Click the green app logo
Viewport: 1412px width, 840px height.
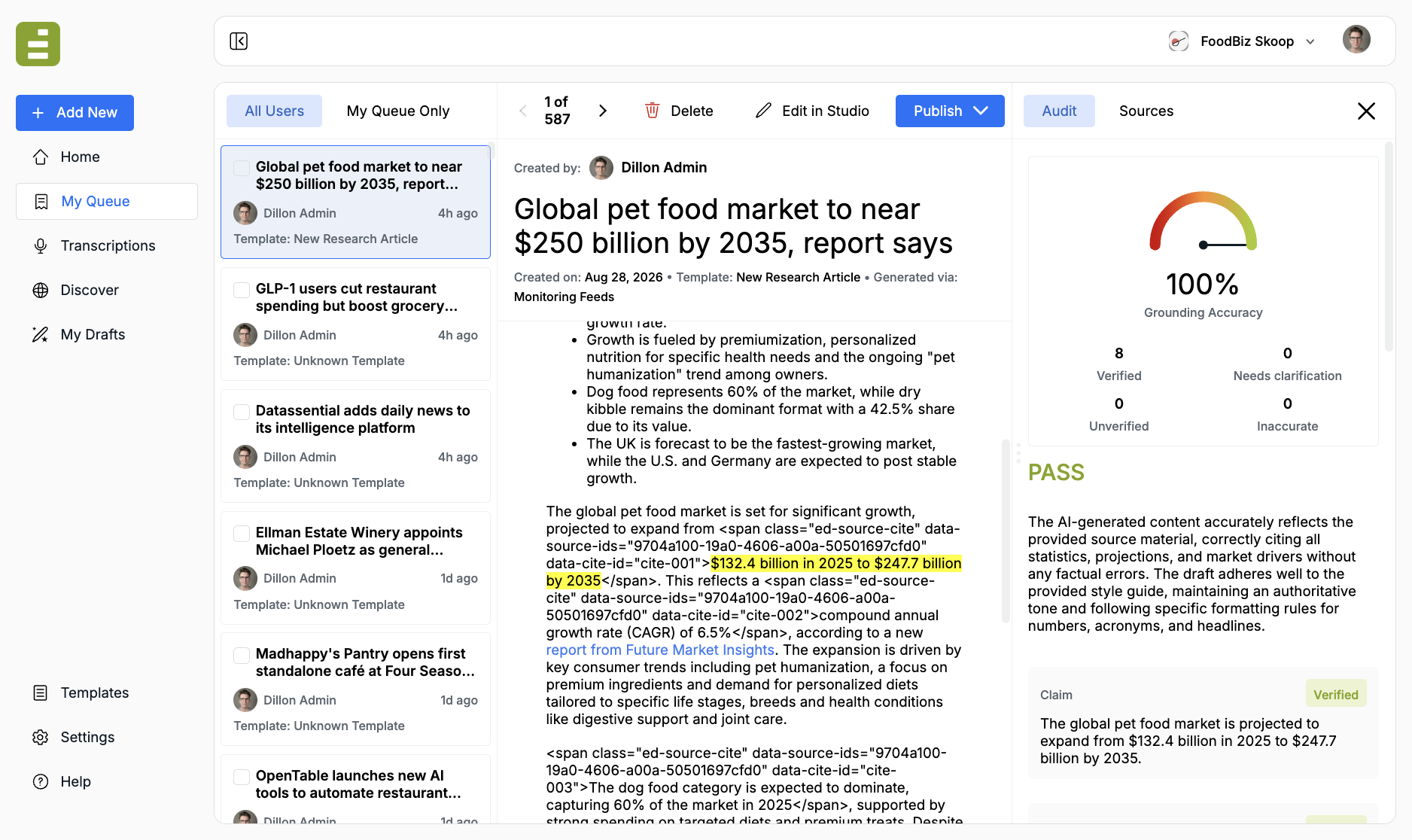coord(38,44)
